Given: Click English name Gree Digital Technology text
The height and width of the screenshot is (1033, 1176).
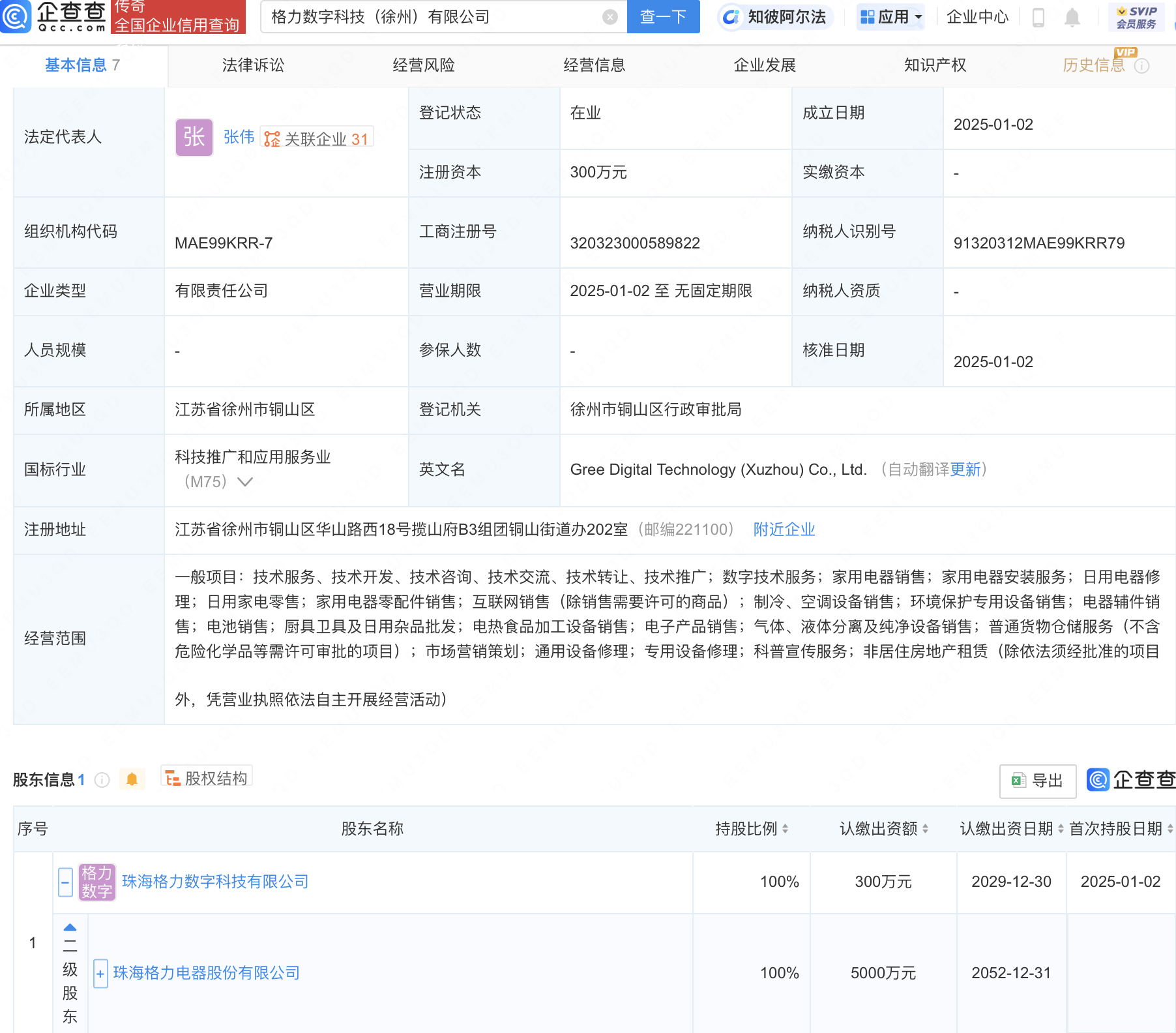Looking at the screenshot, I should 718,470.
